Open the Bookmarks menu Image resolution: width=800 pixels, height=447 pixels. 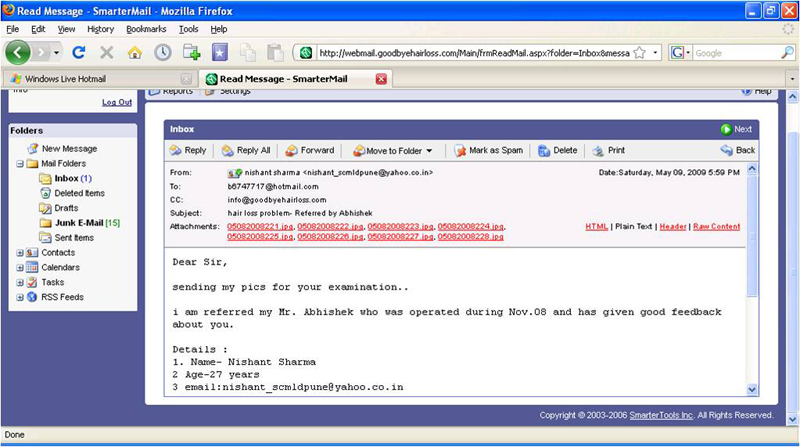[146, 29]
